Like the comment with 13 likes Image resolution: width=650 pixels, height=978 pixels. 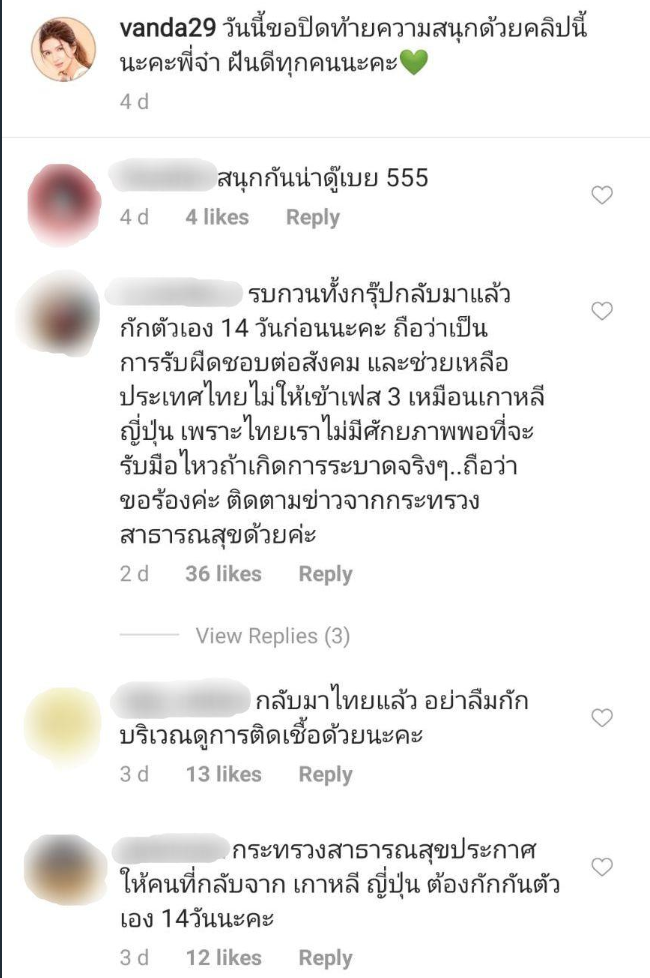(601, 718)
